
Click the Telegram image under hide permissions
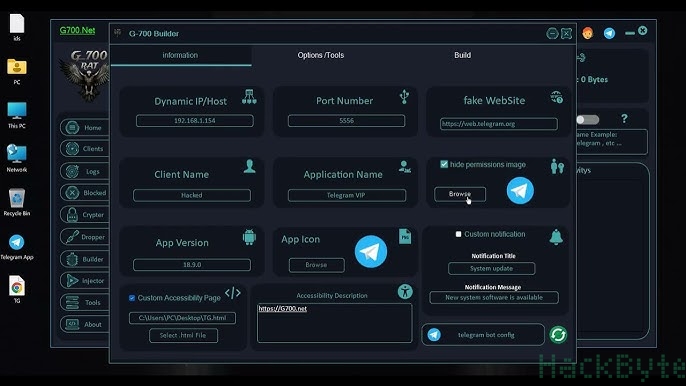point(520,191)
